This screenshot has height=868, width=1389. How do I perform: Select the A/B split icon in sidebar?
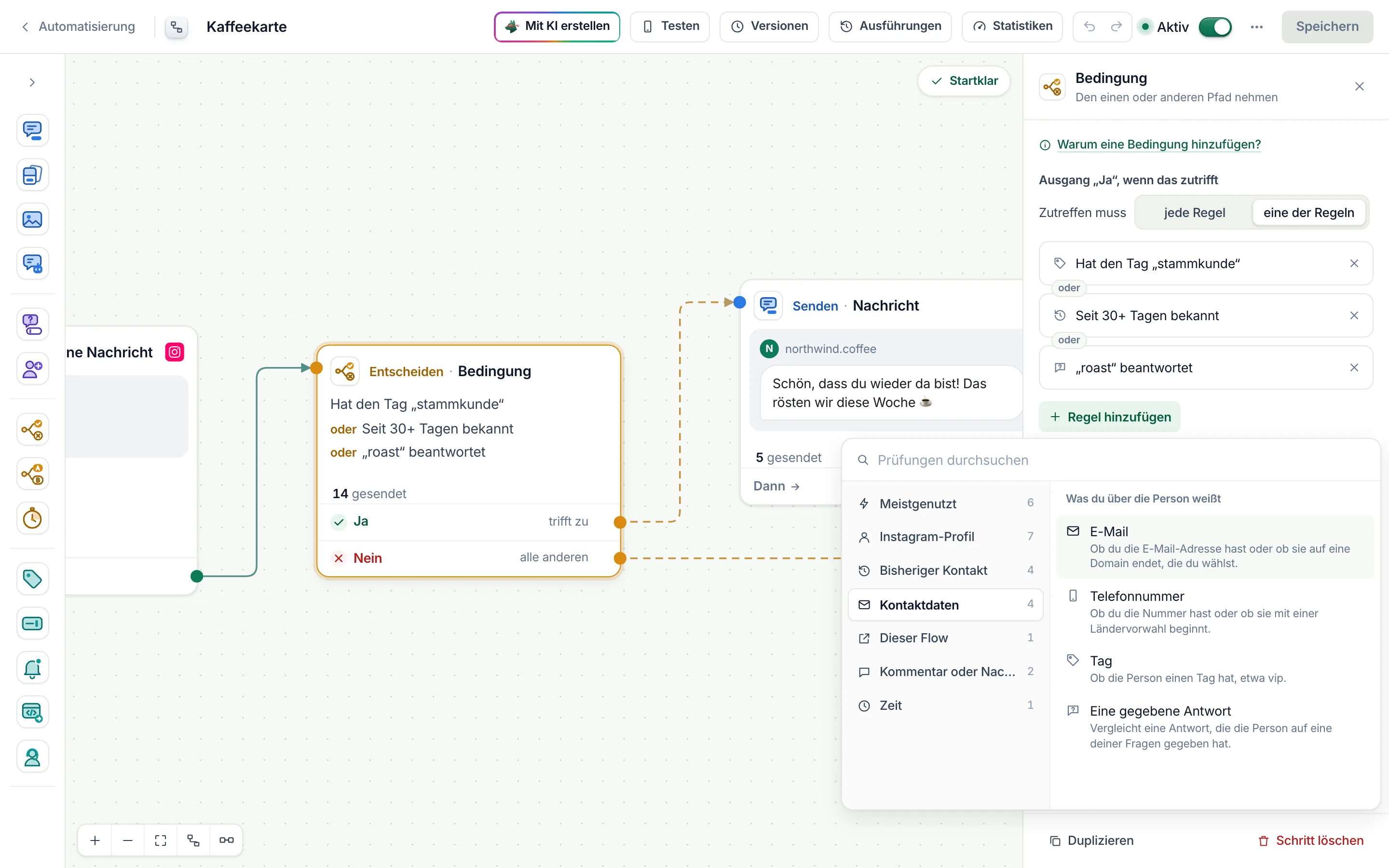32,474
